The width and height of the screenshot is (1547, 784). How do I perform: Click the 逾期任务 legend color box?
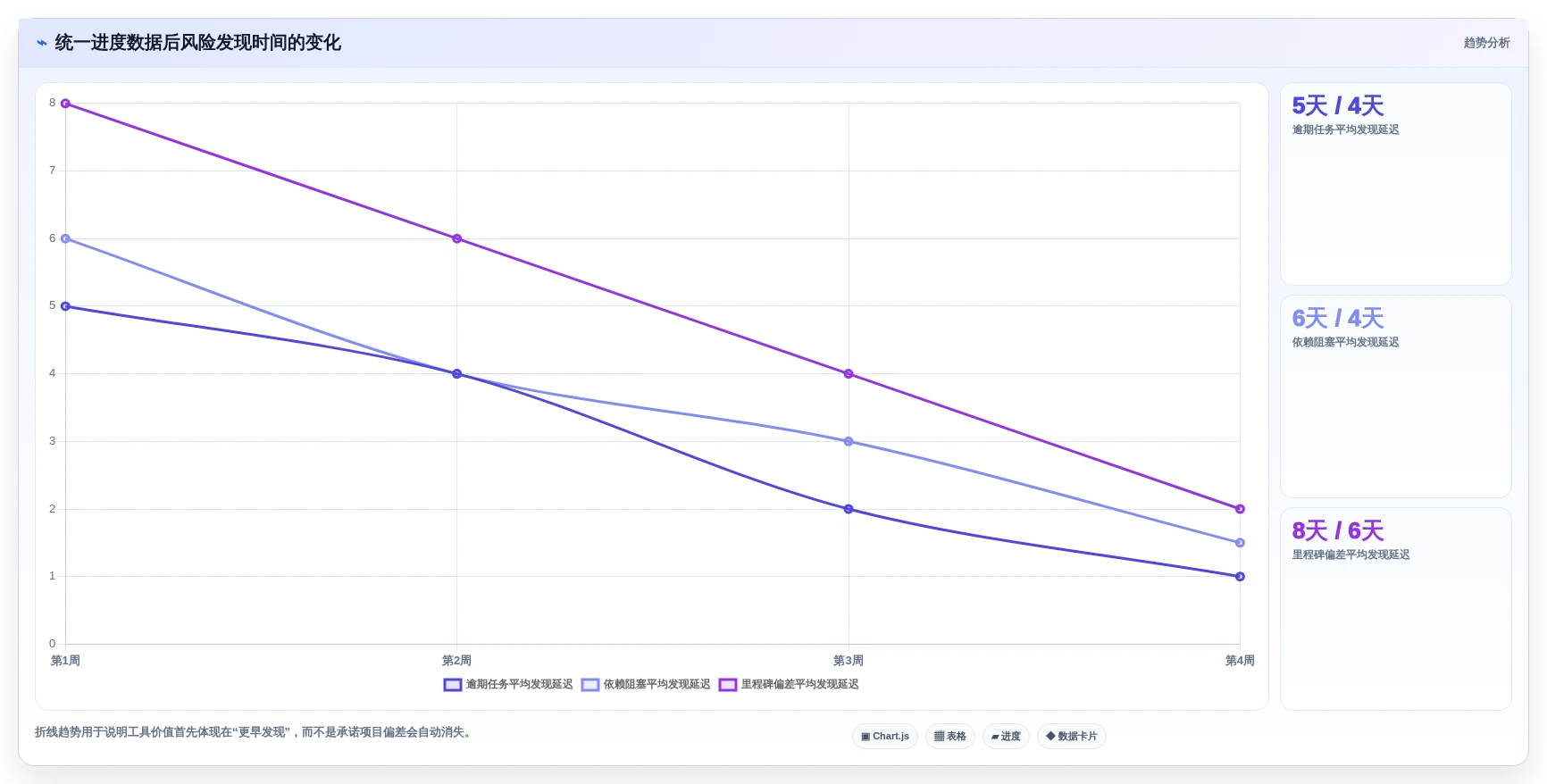tap(453, 685)
